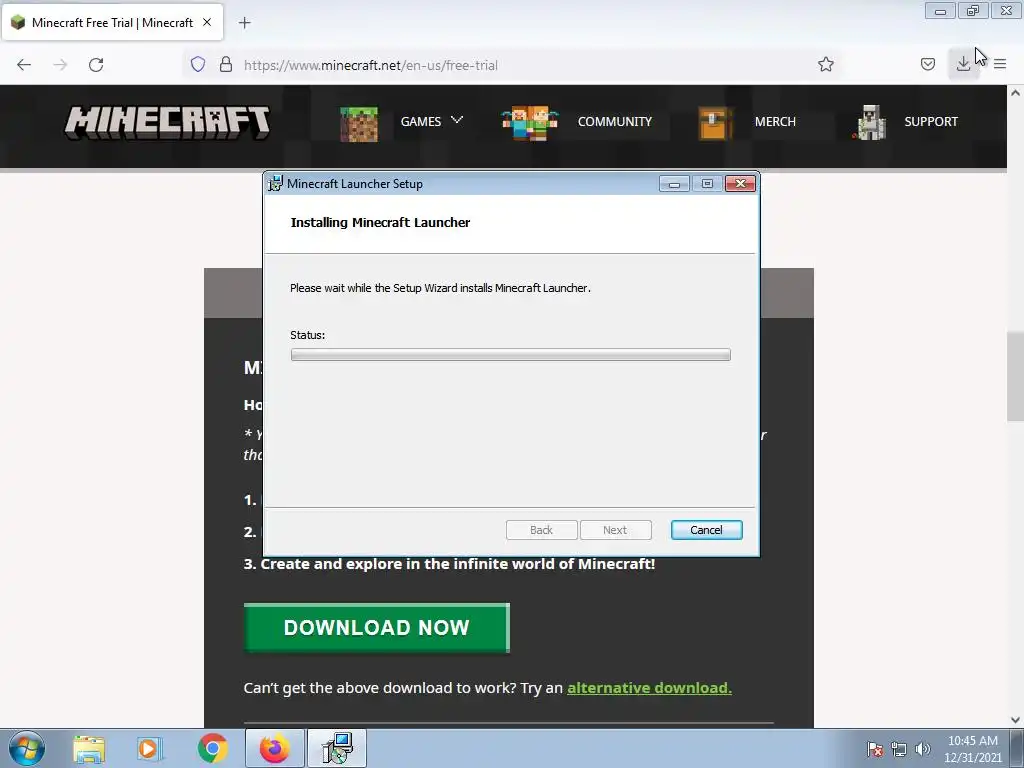Click the installation Status progress bar

511,355
